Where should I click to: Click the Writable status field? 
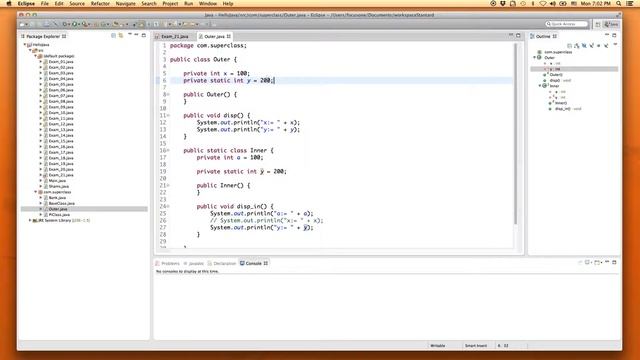point(438,346)
